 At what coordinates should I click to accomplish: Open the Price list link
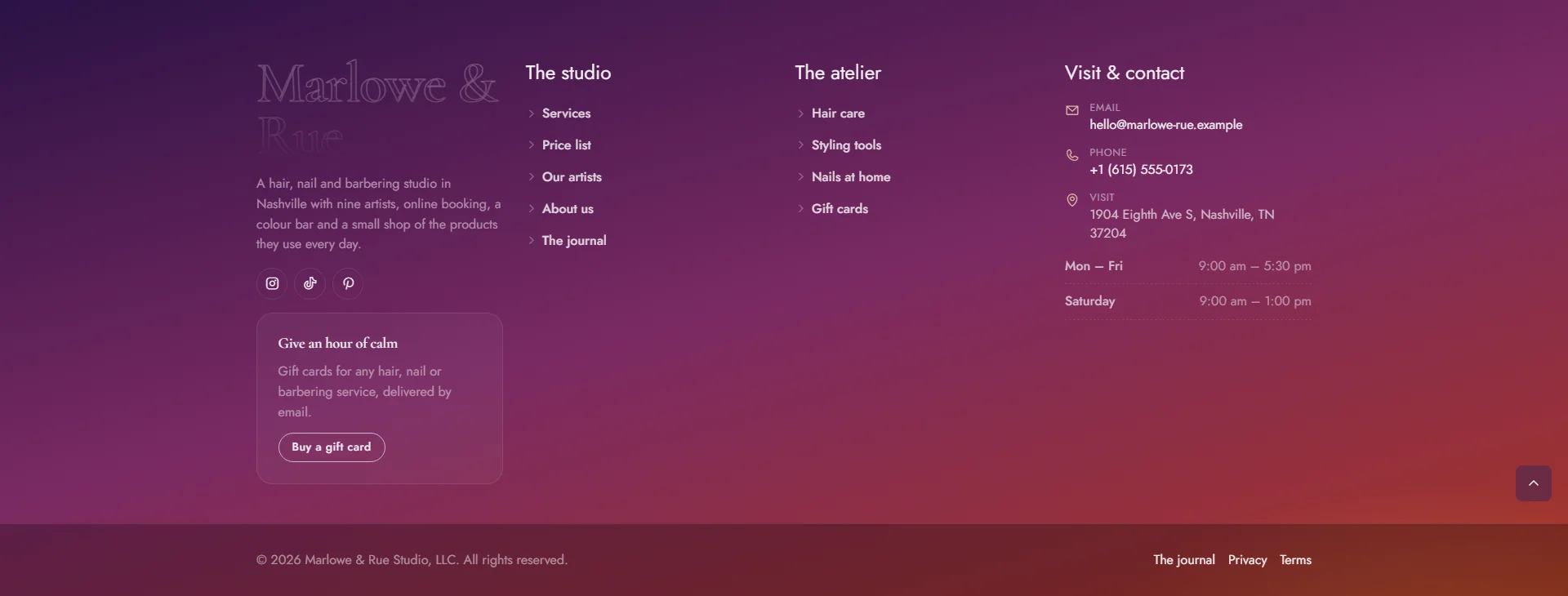pyautogui.click(x=566, y=145)
